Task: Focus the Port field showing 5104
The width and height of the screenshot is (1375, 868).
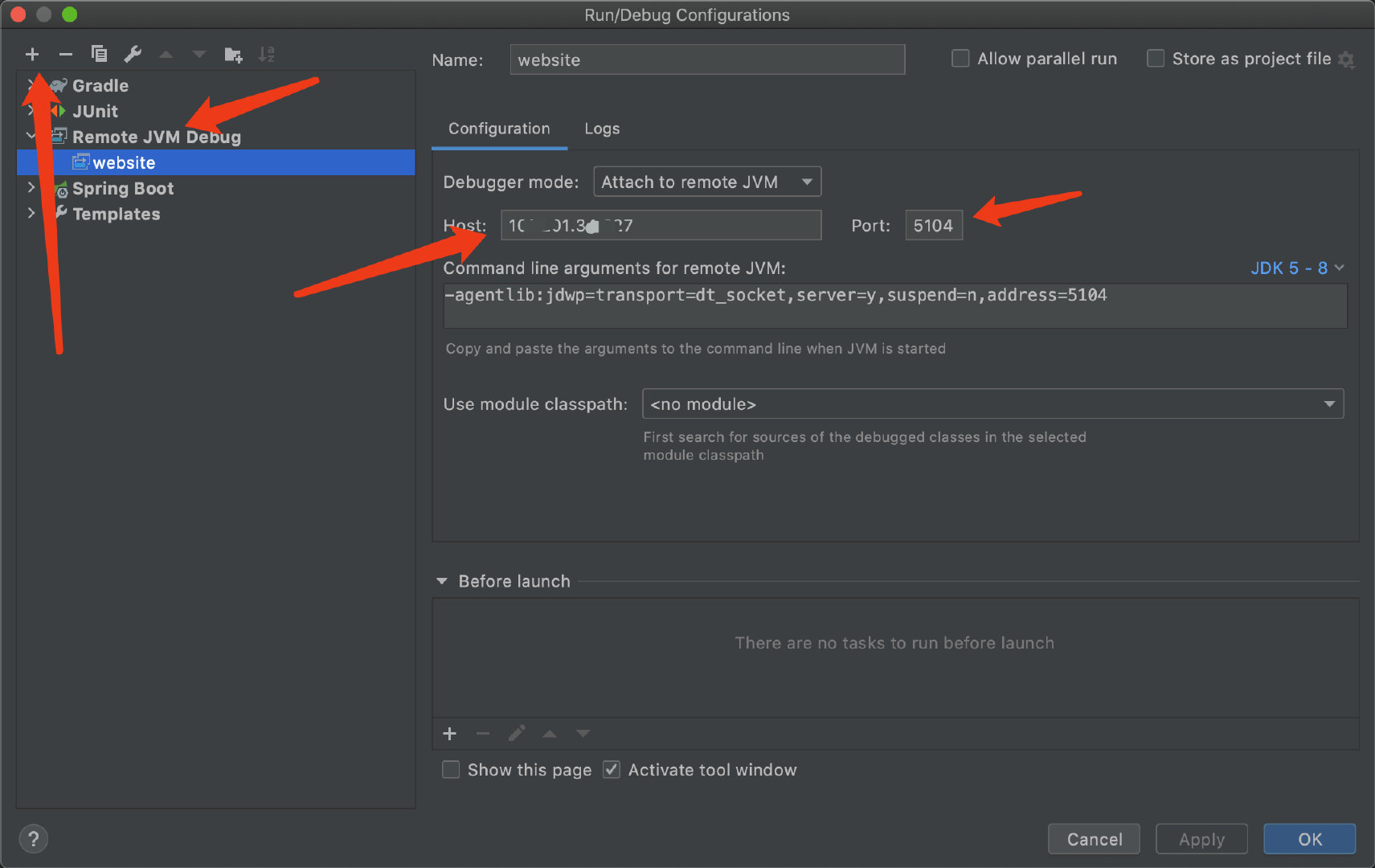Action: pyautogui.click(x=934, y=225)
